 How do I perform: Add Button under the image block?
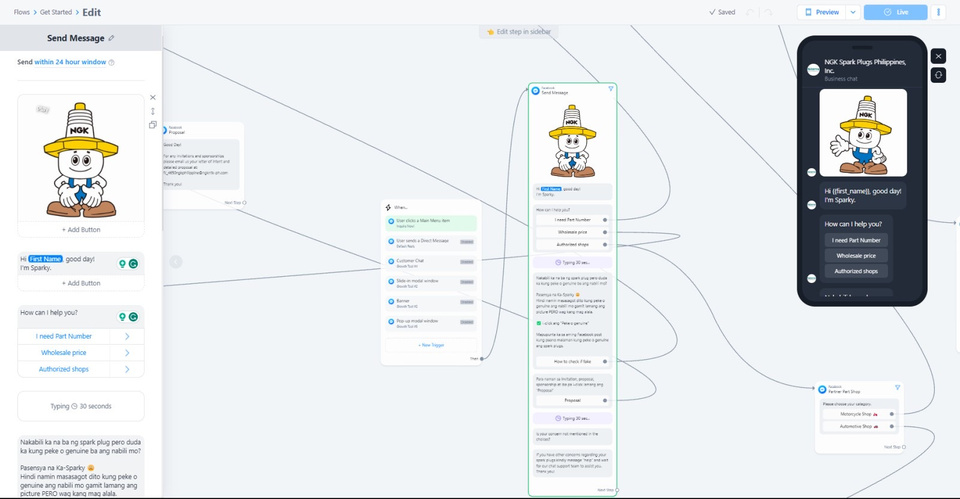(81, 230)
